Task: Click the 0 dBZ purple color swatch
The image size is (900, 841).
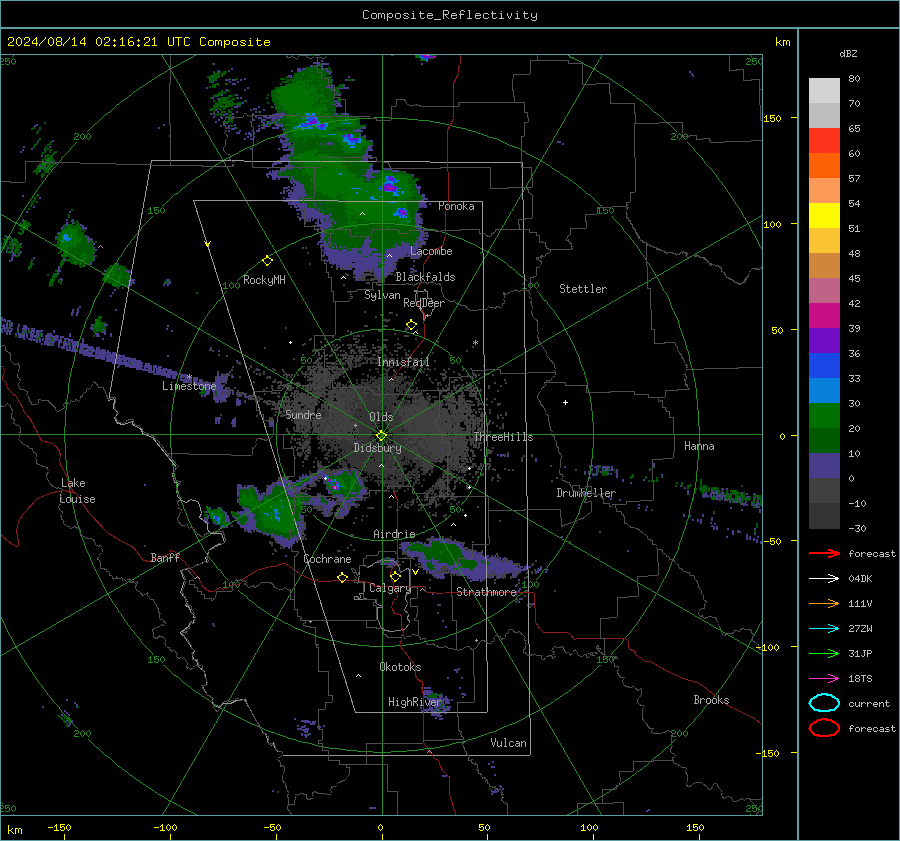Action: [824, 465]
